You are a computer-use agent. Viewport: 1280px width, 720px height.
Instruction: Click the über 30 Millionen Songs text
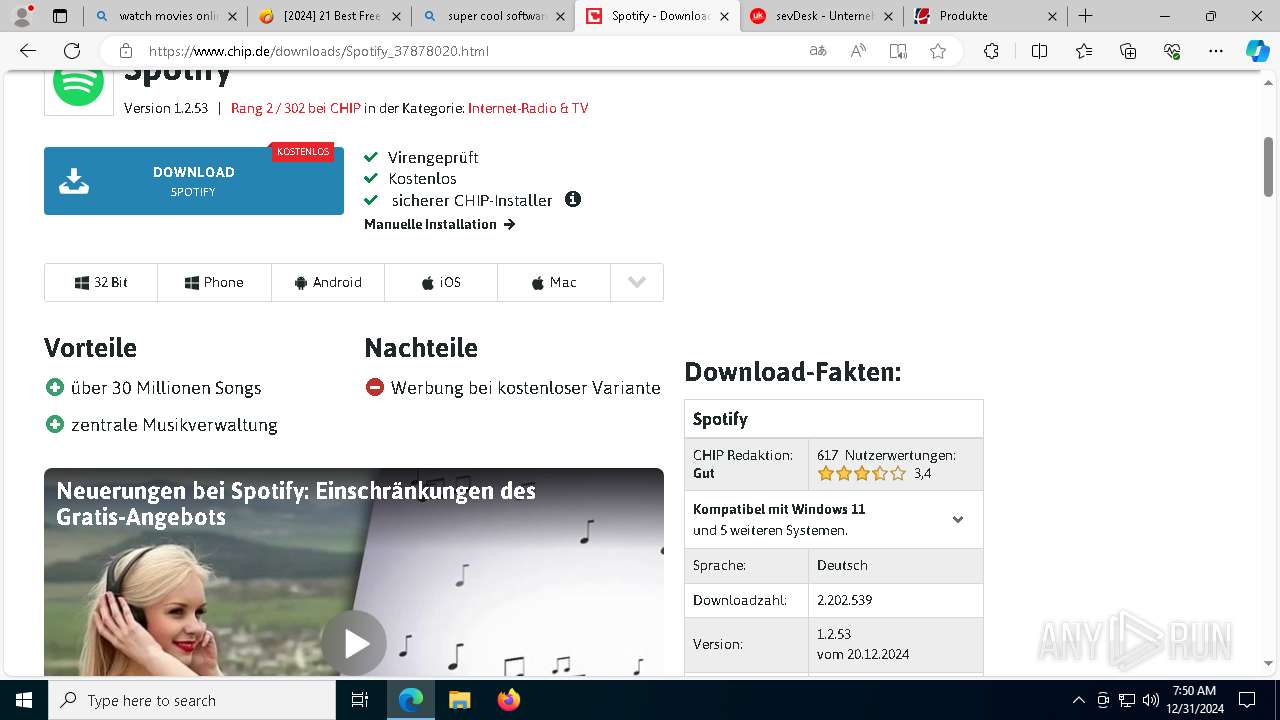click(166, 388)
